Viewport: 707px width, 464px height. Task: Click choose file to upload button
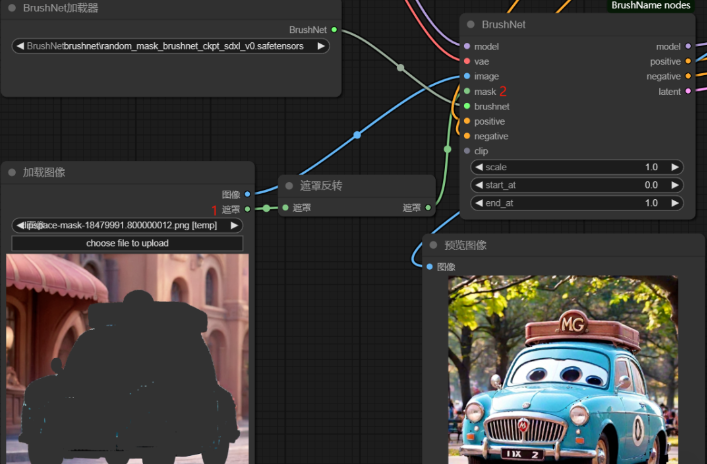click(x=127, y=243)
